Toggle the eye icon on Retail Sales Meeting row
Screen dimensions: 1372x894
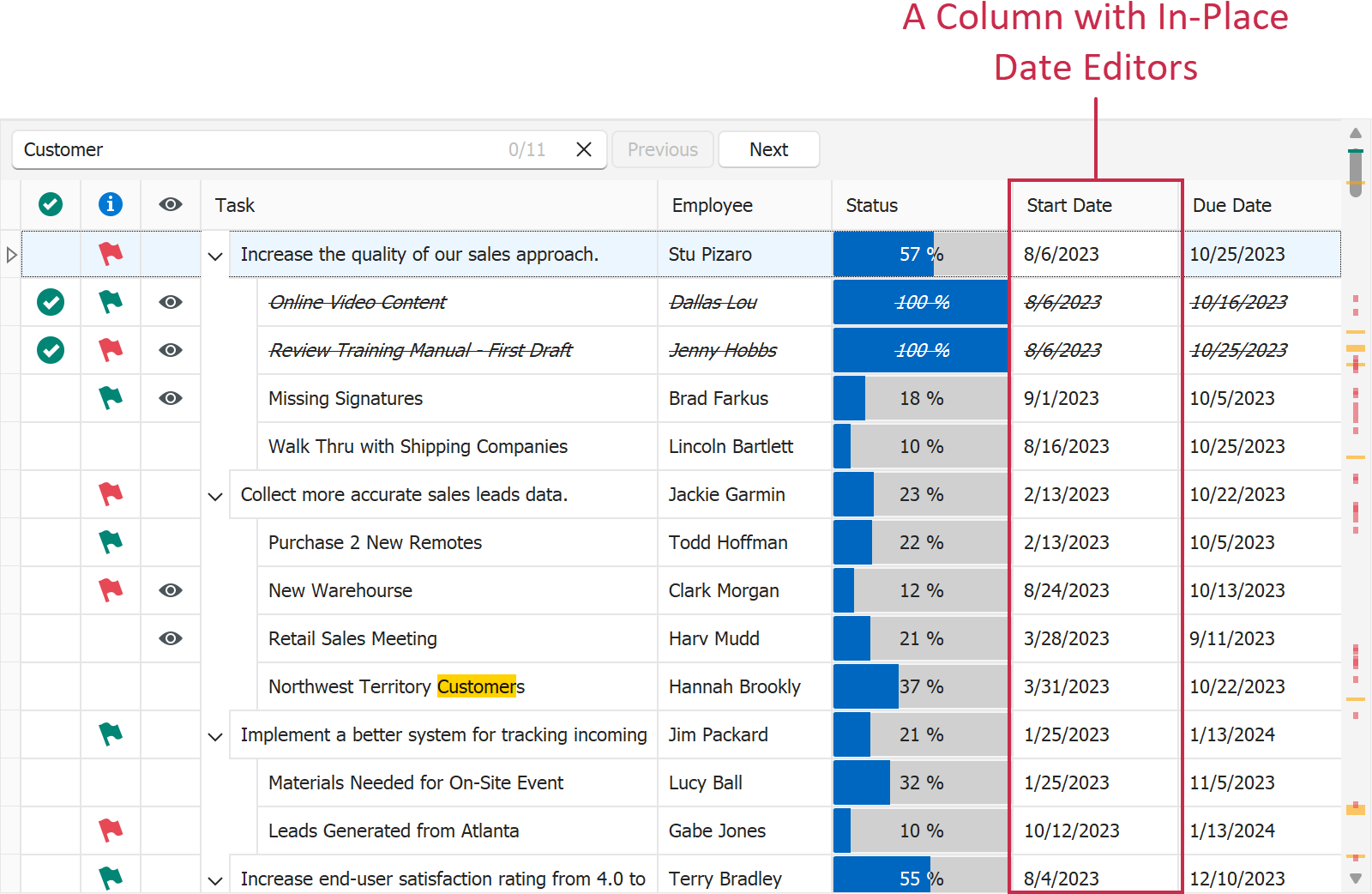[x=171, y=638]
